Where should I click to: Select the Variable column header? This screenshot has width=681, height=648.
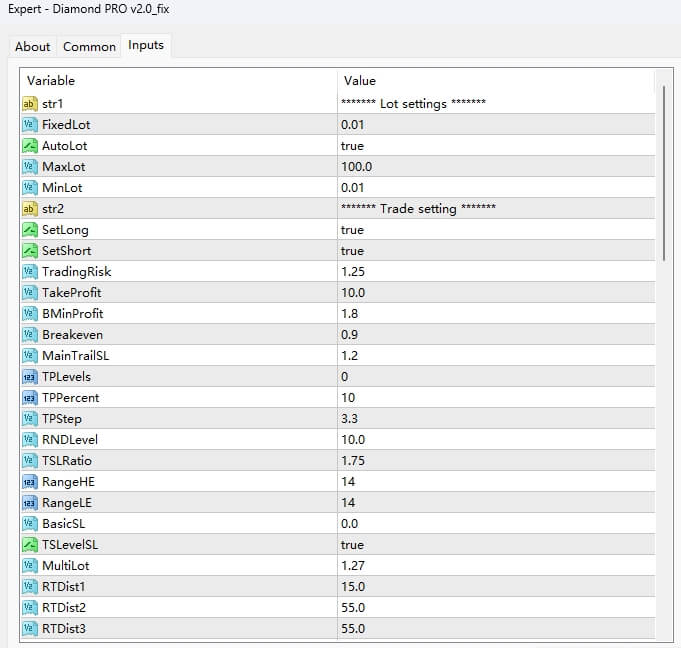tap(51, 81)
